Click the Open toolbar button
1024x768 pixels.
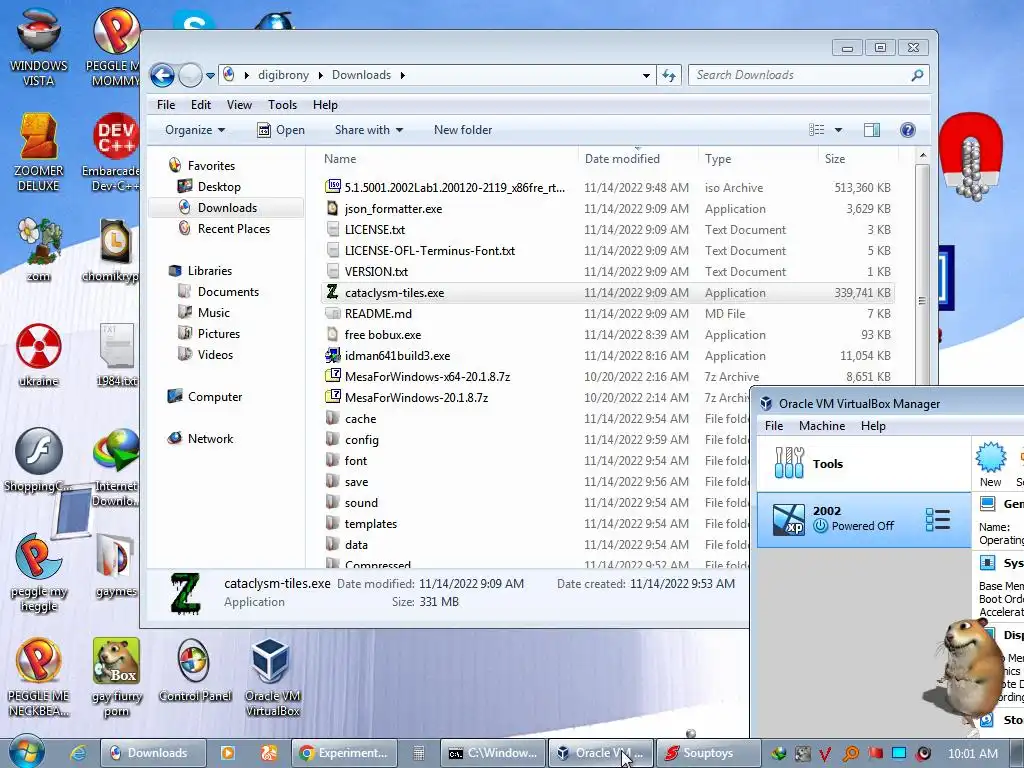click(281, 130)
